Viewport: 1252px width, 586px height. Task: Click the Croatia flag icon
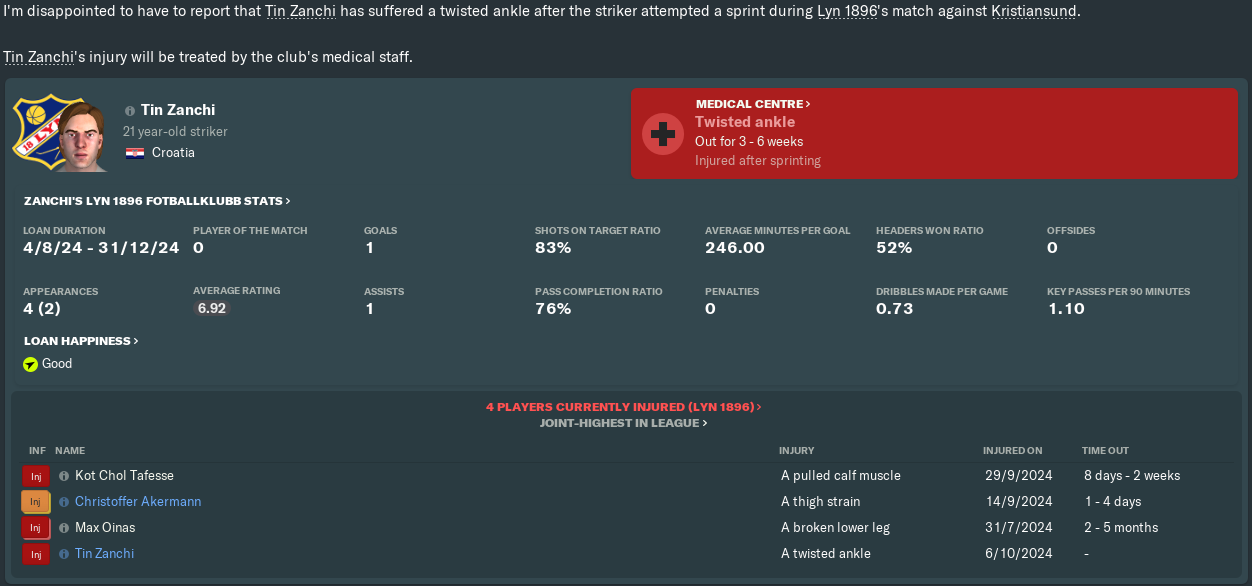pyautogui.click(x=134, y=153)
